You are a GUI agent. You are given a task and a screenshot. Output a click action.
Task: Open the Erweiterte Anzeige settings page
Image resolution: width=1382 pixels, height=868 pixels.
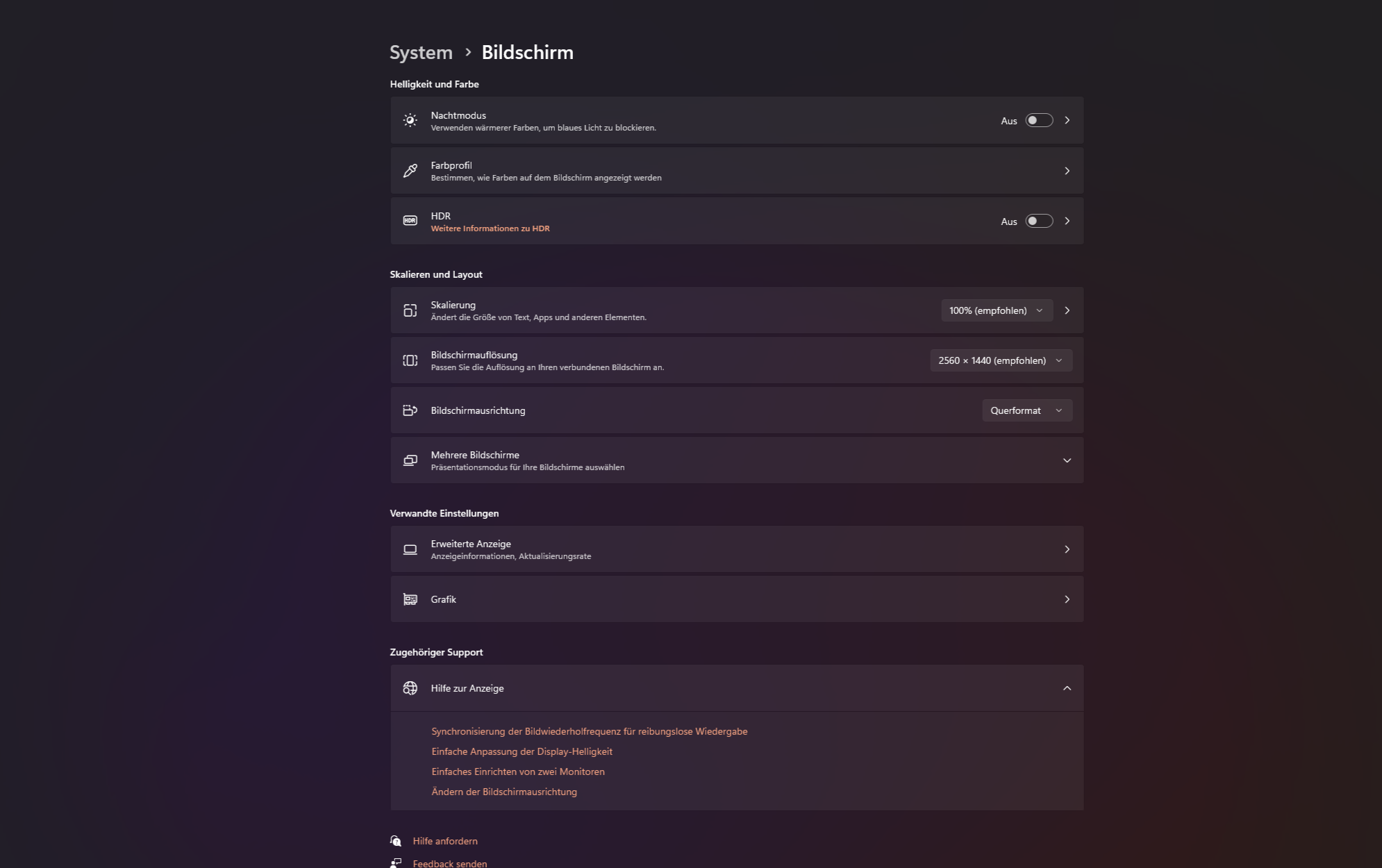(x=737, y=549)
